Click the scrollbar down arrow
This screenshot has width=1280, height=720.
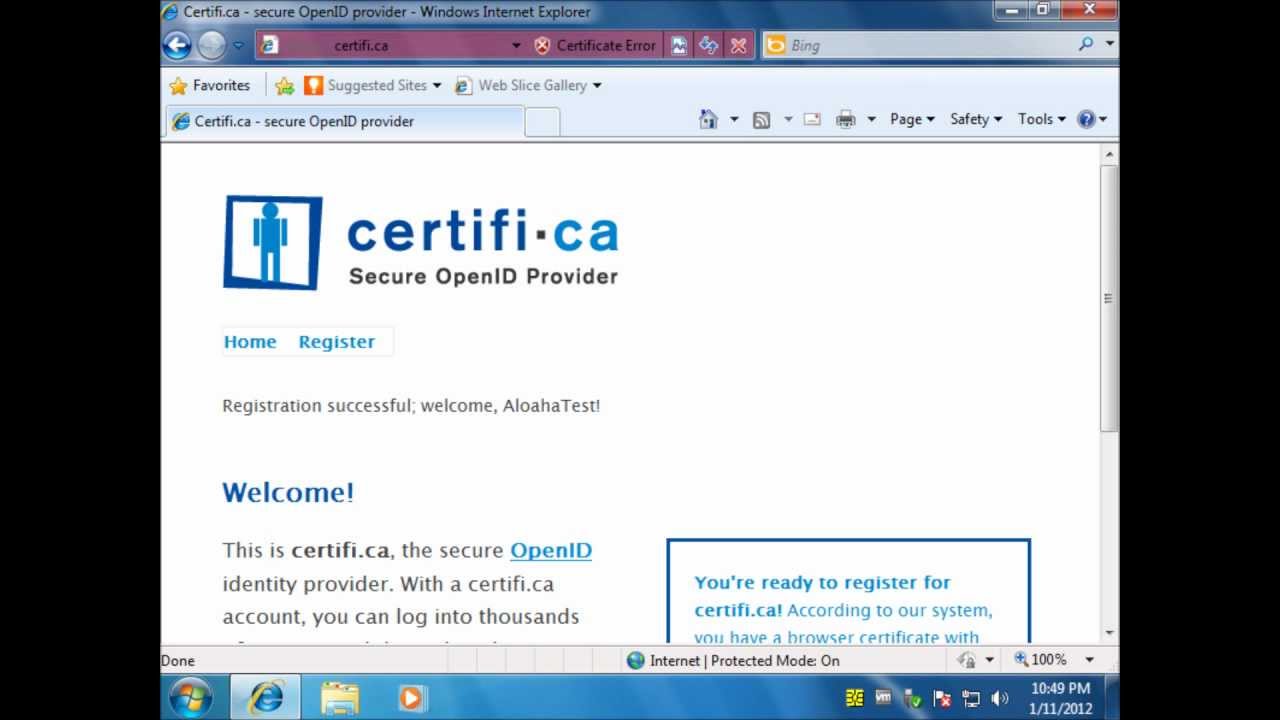tap(1109, 633)
